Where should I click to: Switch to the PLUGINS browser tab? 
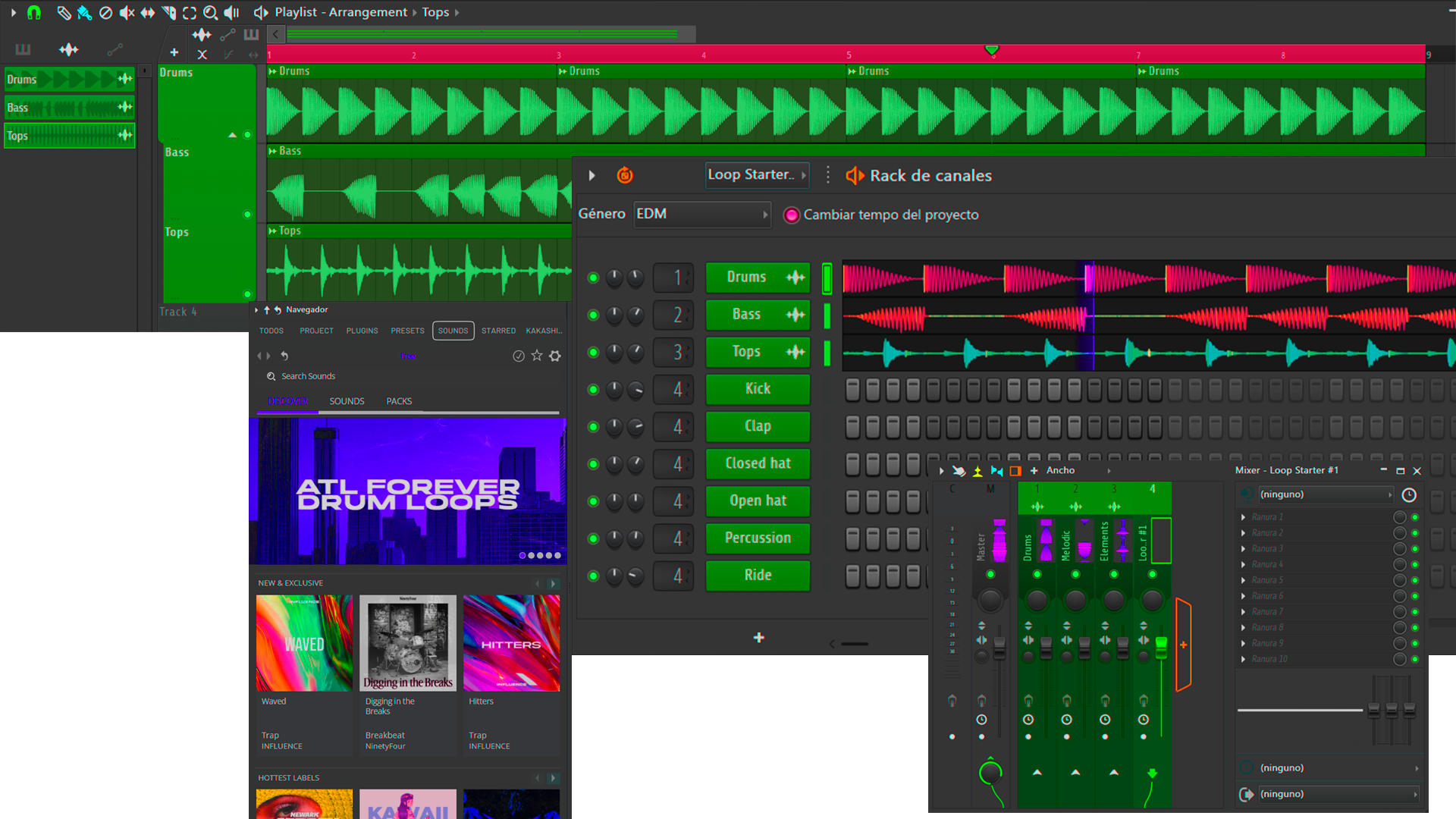click(362, 331)
